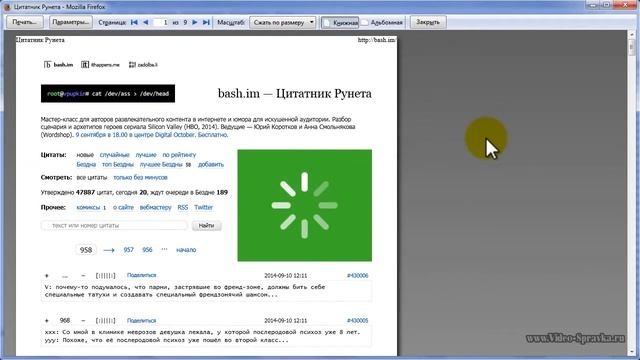Click plus vote on quote #430005

(x=47, y=320)
